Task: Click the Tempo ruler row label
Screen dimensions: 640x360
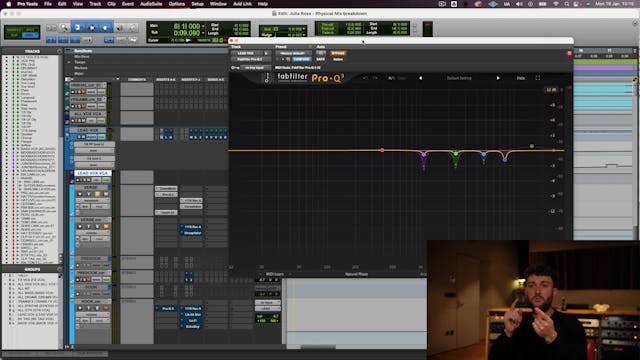Action: coord(80,62)
